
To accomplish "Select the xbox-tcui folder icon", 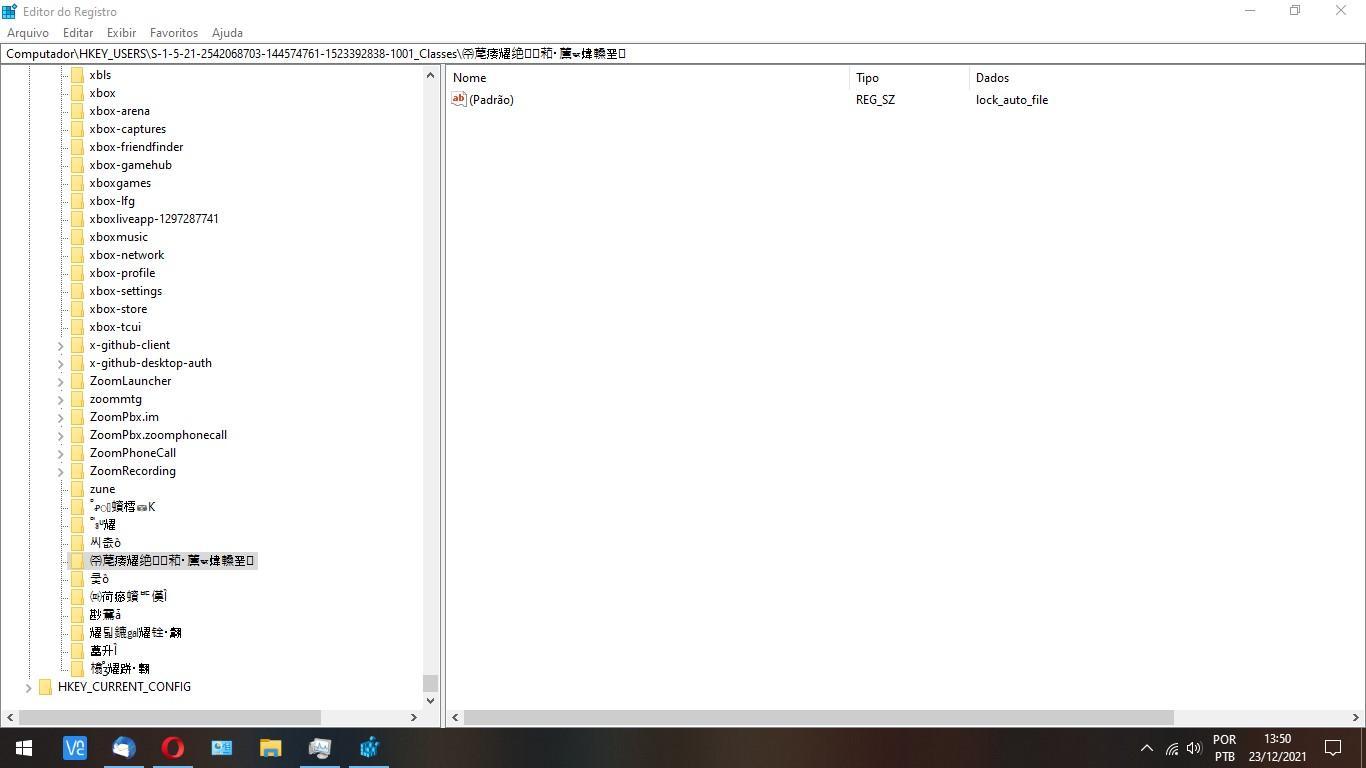I will (x=77, y=327).
